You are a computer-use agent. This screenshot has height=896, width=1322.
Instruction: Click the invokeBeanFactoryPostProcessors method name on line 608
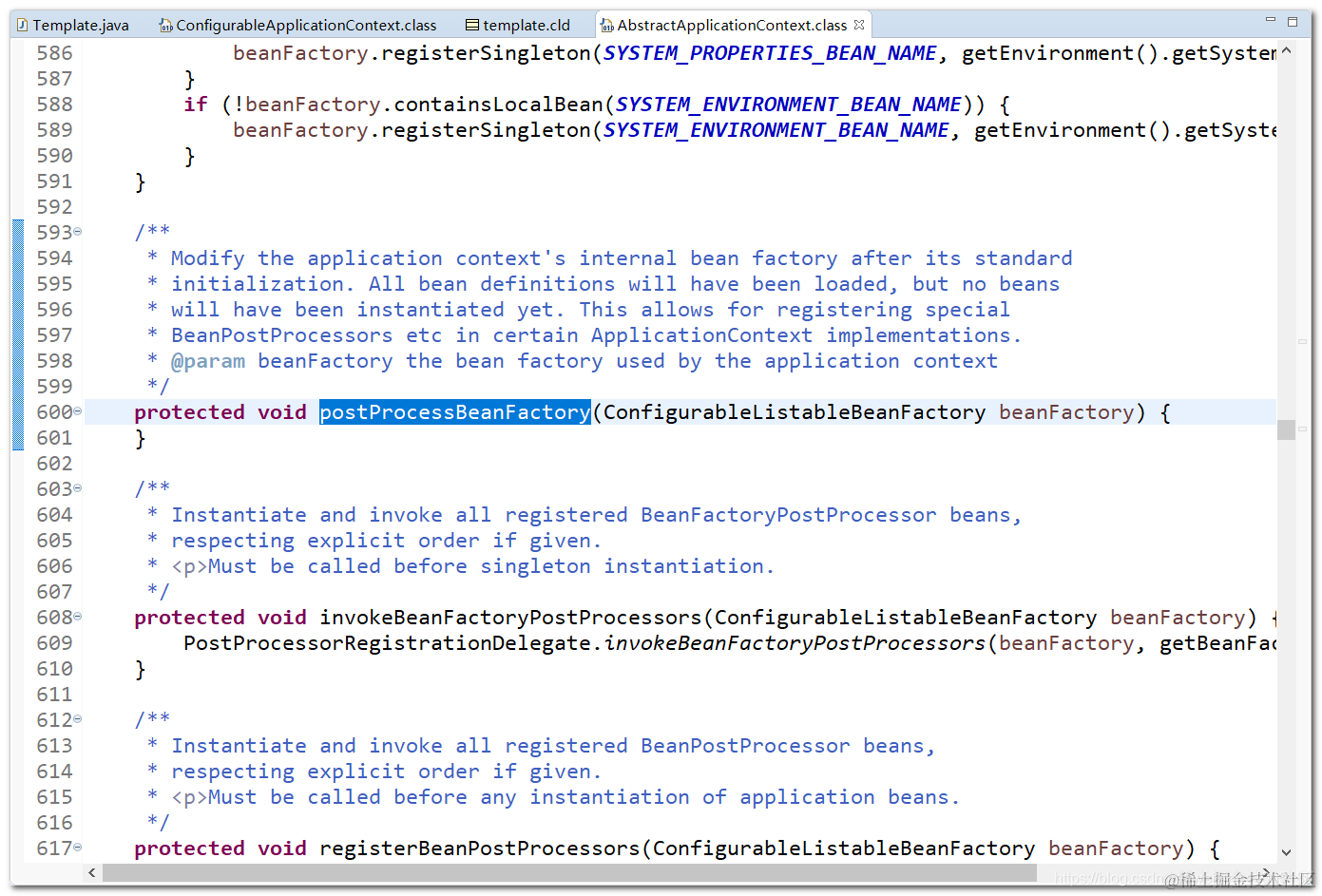coord(510,618)
